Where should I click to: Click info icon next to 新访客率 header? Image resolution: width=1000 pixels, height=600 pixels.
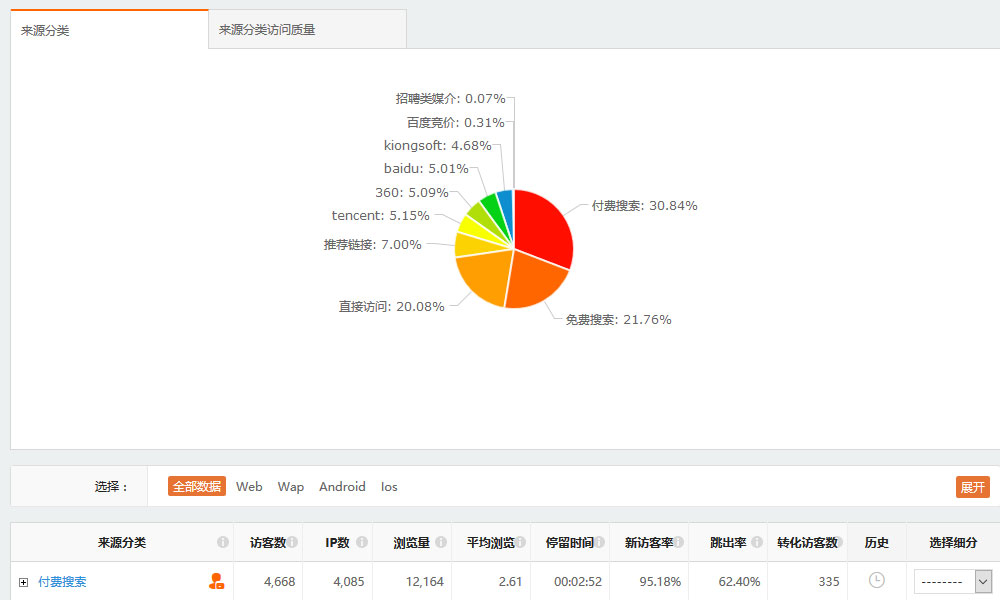pos(679,542)
